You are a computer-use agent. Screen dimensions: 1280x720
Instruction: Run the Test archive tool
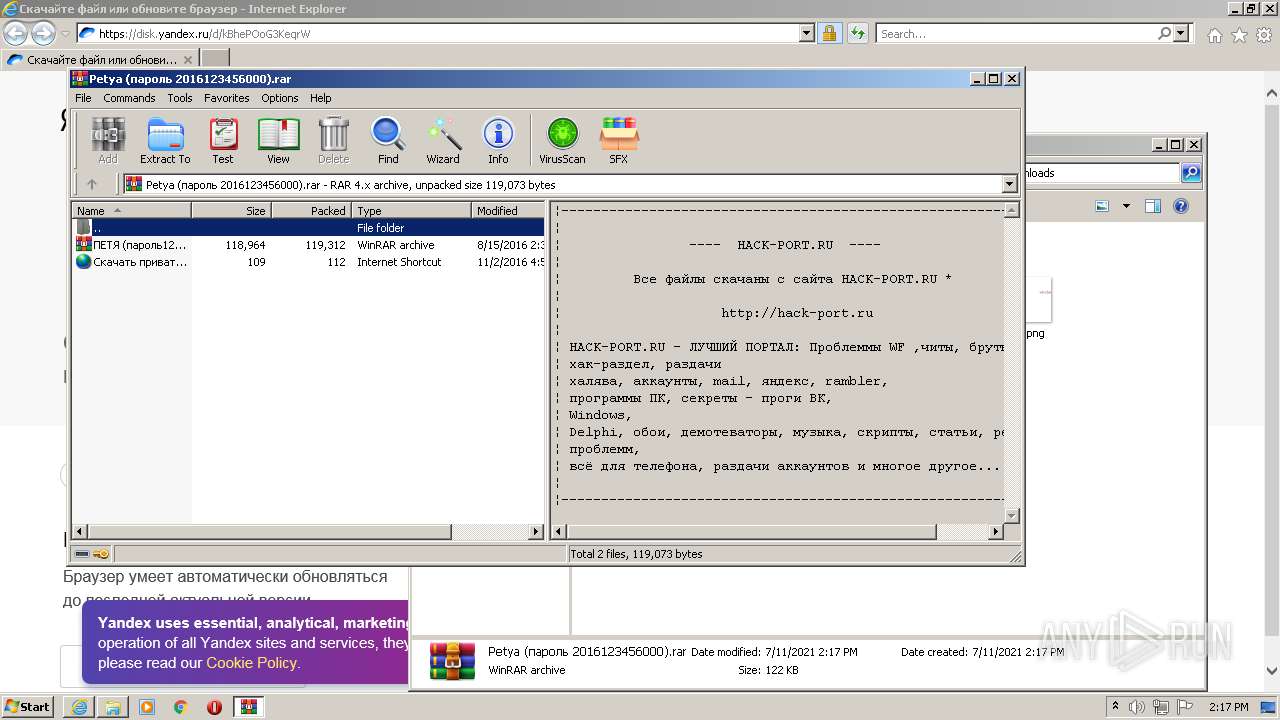tap(223, 140)
